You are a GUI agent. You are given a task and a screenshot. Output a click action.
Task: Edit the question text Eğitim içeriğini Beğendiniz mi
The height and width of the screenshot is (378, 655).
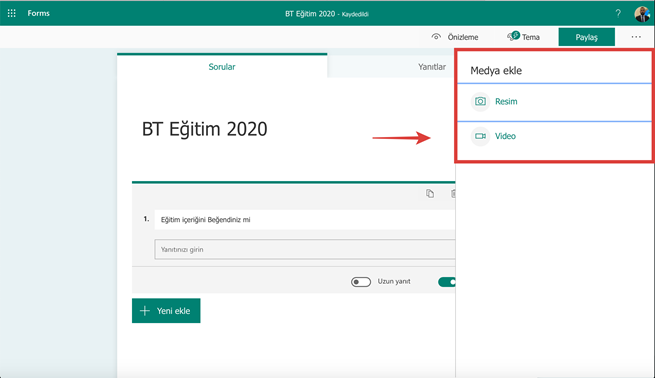tap(305, 220)
